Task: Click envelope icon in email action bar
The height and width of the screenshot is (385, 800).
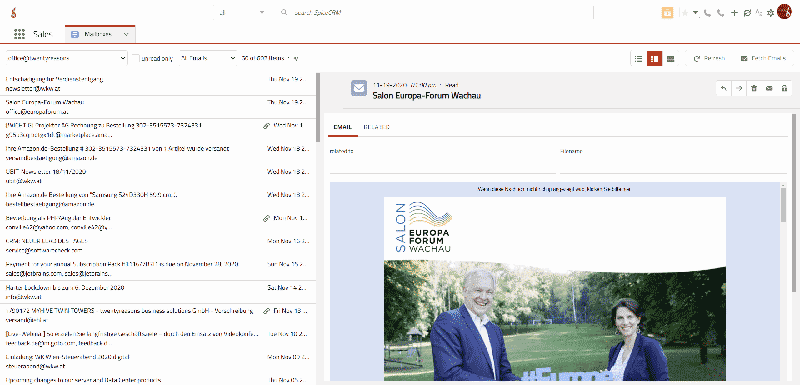Action: point(769,88)
